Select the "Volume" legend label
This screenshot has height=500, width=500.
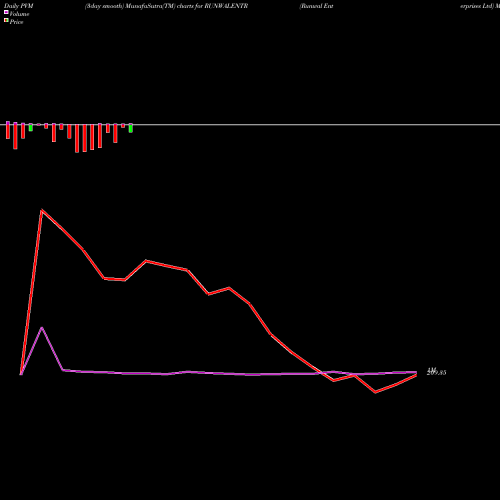(x=19, y=14)
